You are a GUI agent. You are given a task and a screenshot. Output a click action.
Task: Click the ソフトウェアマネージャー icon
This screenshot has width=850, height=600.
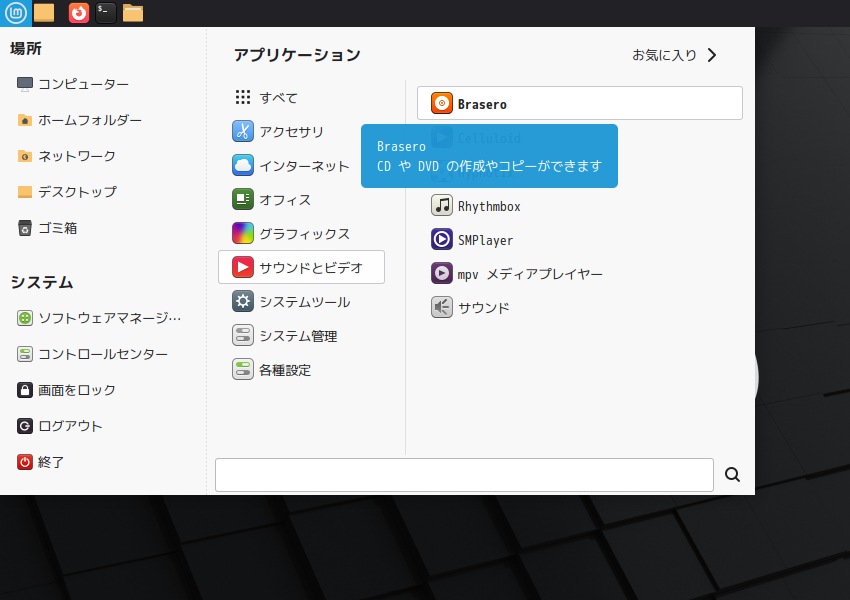[x=24, y=318]
